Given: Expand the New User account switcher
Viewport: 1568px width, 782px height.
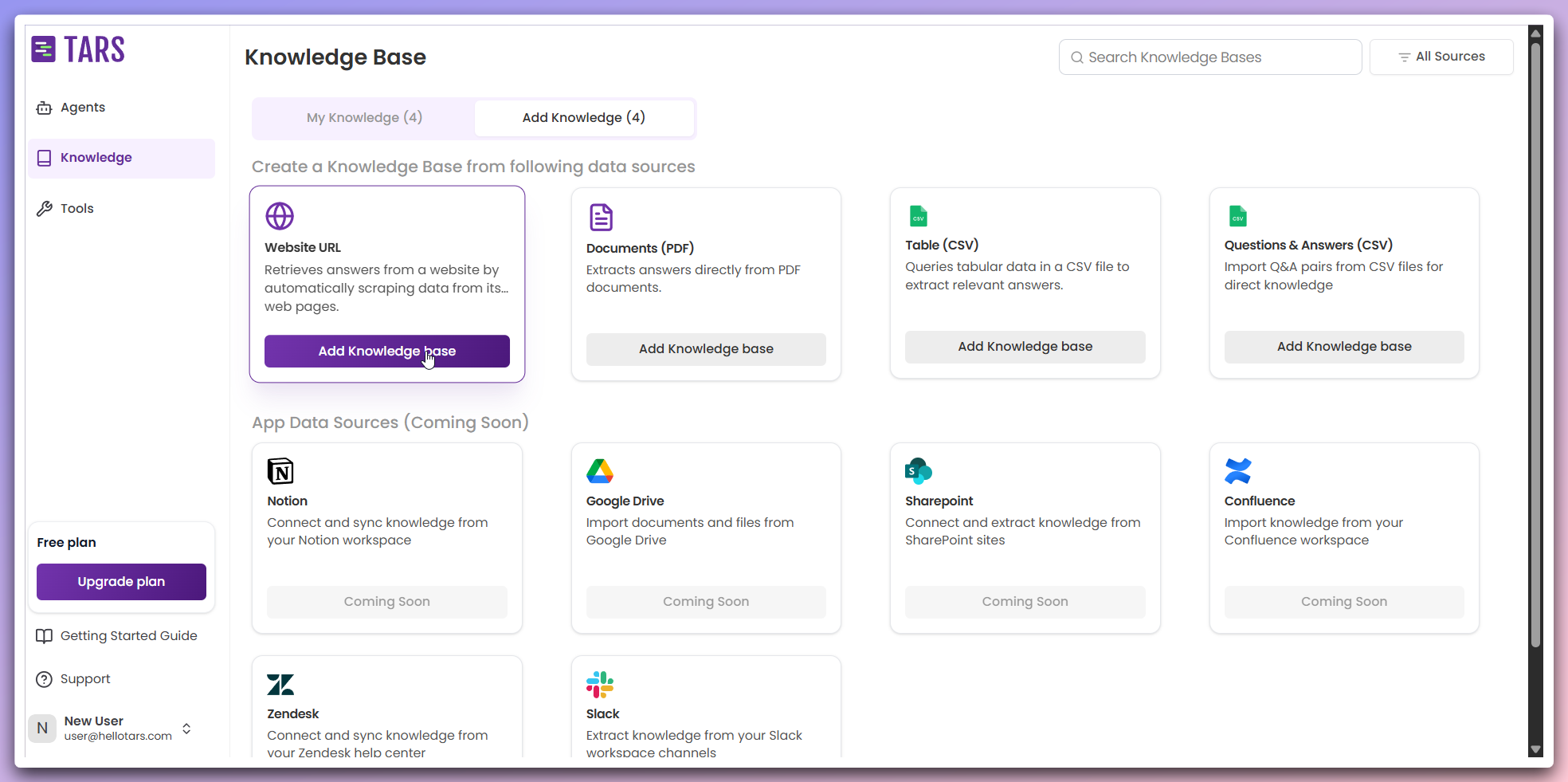Looking at the screenshot, I should (x=186, y=729).
